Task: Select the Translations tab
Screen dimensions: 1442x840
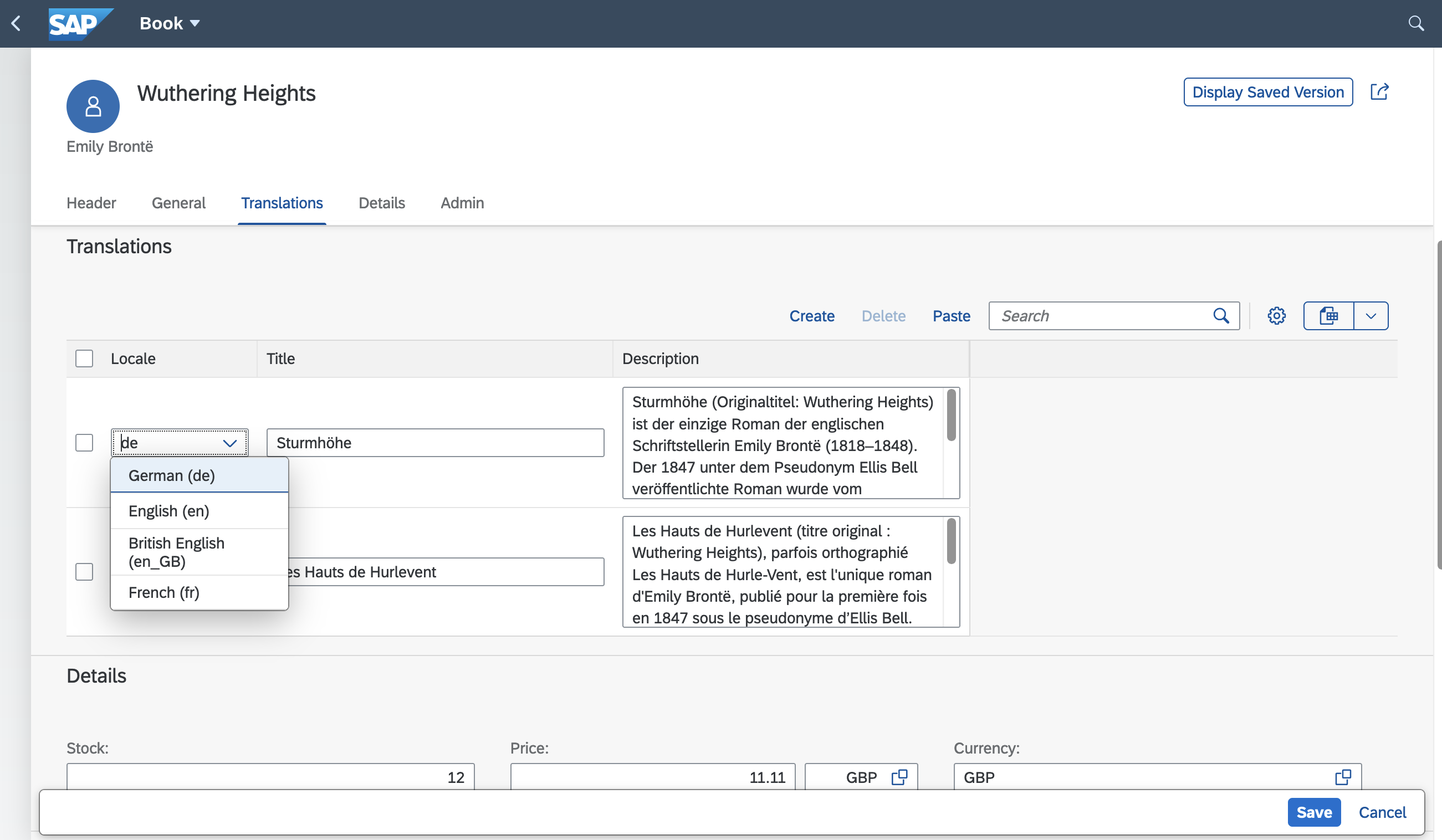Action: [x=282, y=203]
